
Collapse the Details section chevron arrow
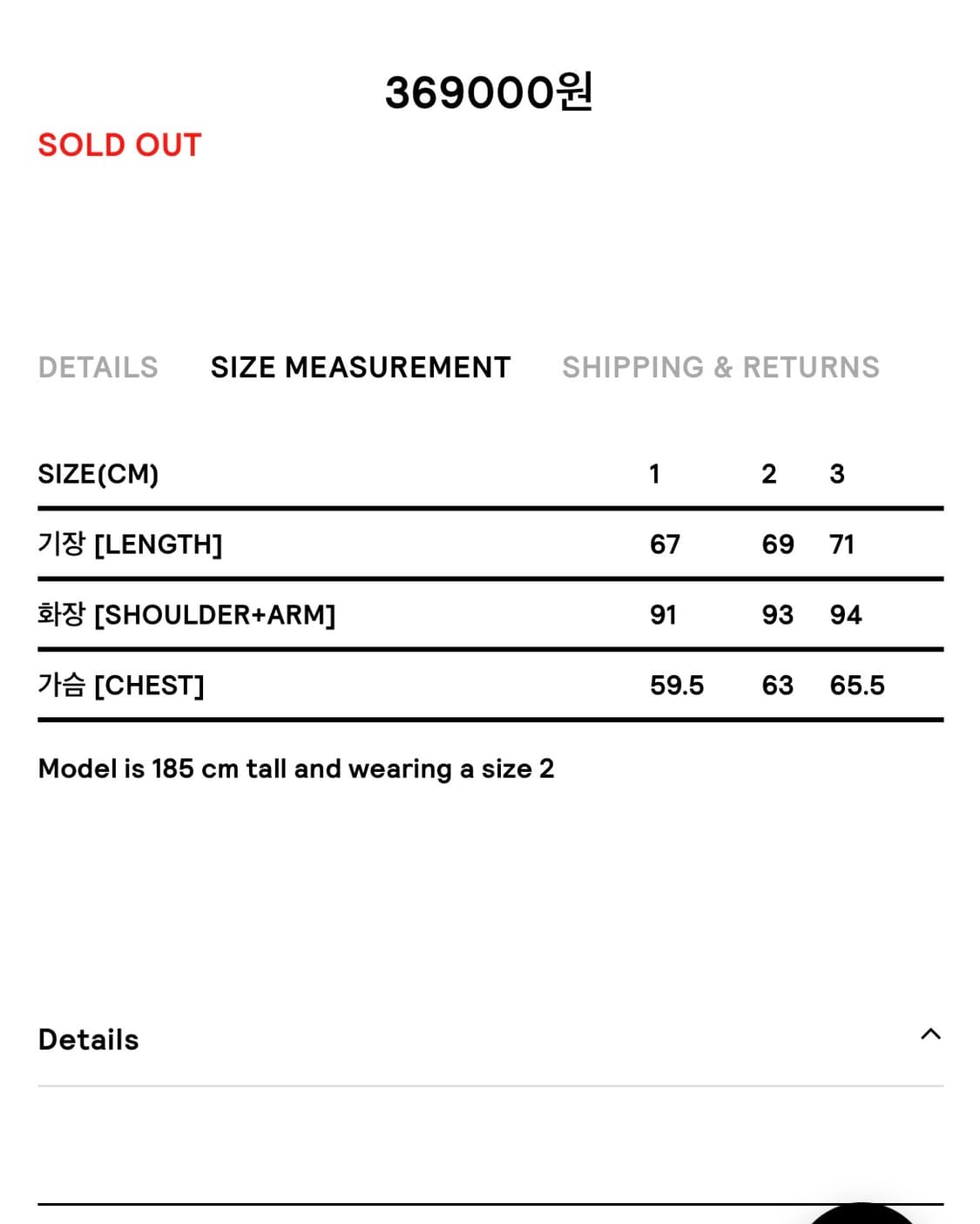click(930, 1034)
